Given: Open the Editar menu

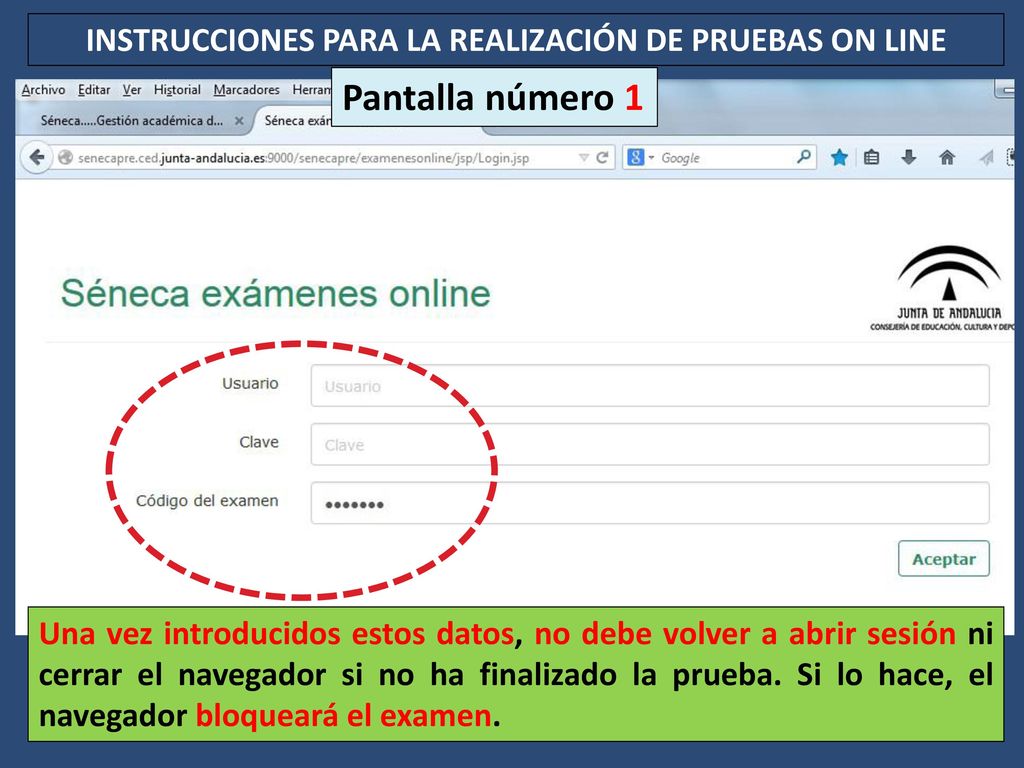Looking at the screenshot, I should click(x=94, y=90).
